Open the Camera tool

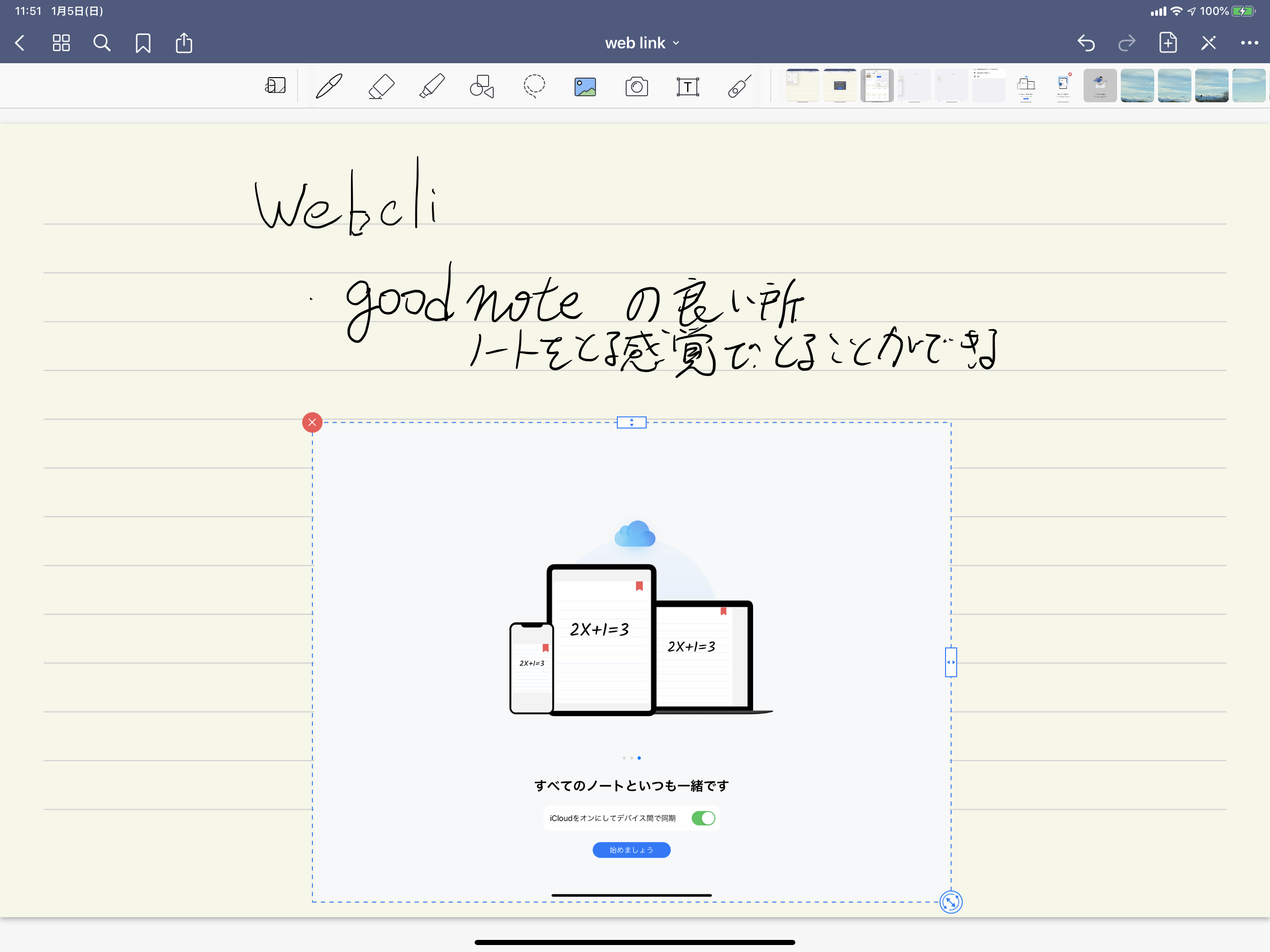pos(636,87)
